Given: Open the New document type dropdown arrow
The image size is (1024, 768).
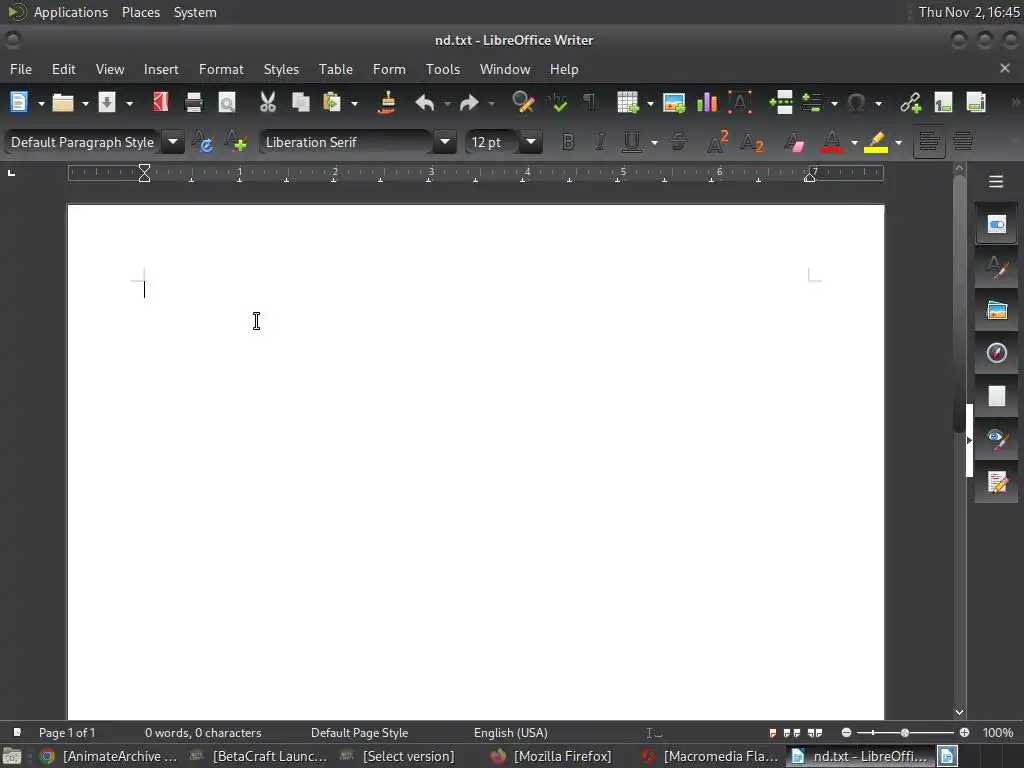Looking at the screenshot, I should point(40,103).
